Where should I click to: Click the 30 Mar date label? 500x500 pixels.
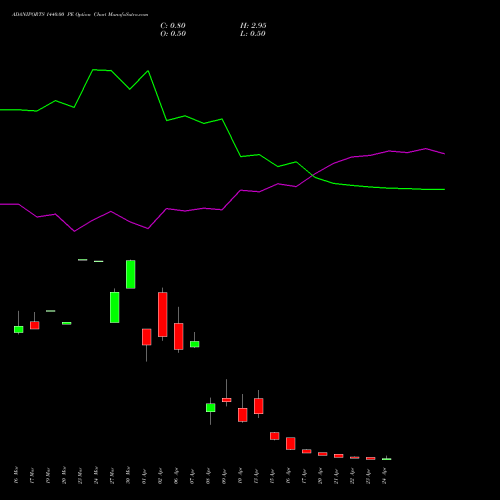coord(128,475)
